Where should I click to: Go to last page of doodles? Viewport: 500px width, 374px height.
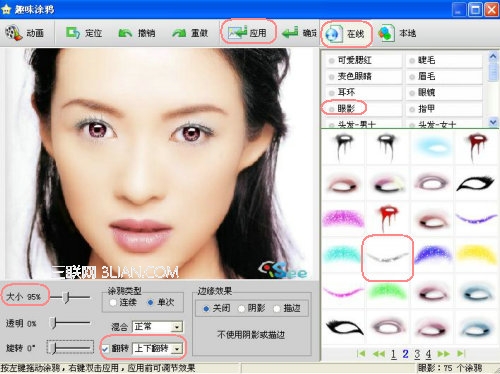(x=460, y=354)
